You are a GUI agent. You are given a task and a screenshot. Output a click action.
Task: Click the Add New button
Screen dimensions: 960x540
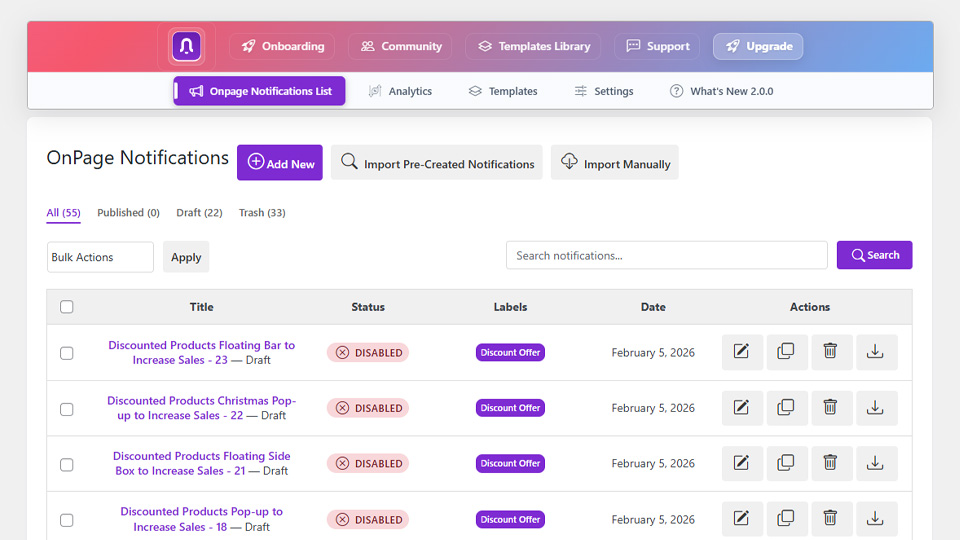279,163
